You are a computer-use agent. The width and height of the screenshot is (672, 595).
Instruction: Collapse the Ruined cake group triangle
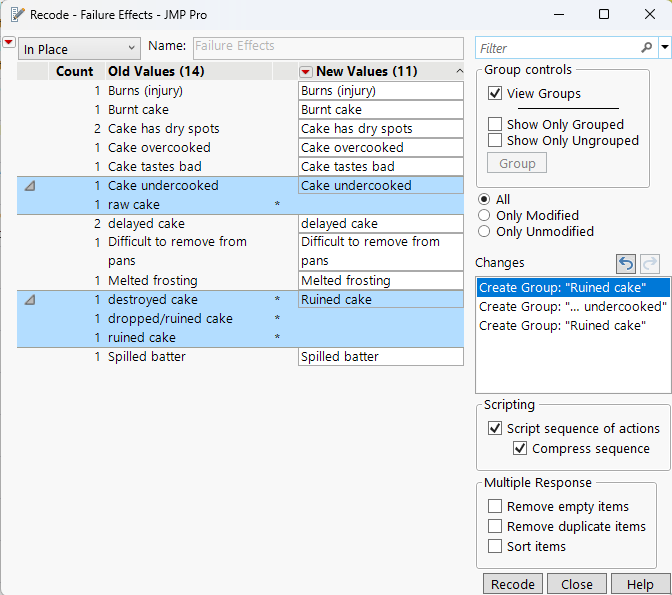click(30, 300)
